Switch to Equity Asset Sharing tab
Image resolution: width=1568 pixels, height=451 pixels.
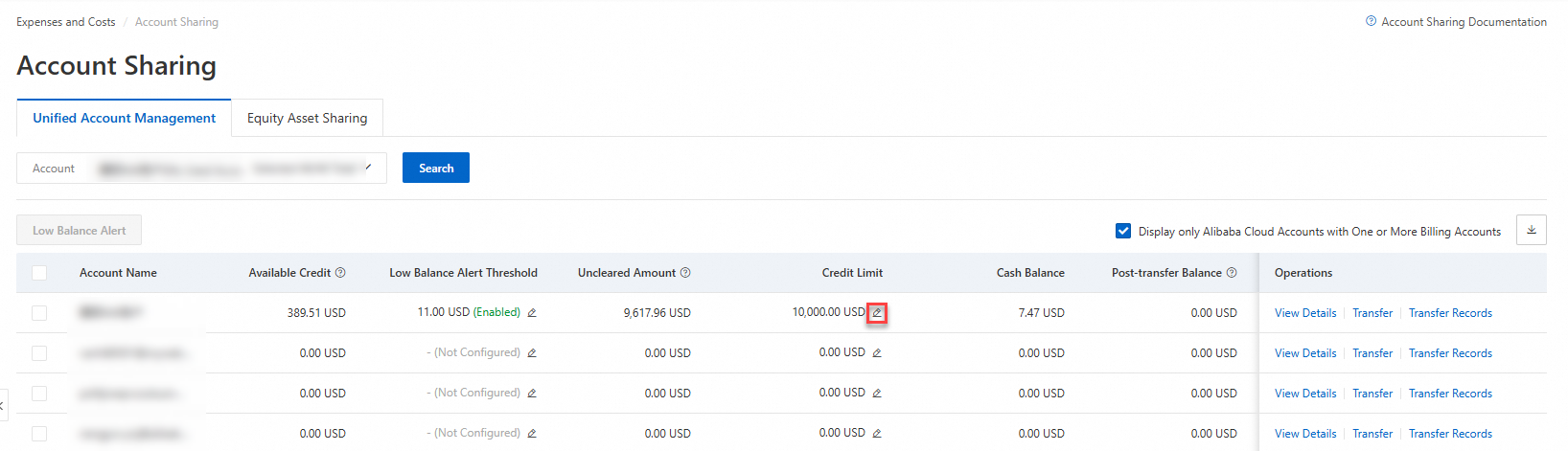tap(307, 118)
